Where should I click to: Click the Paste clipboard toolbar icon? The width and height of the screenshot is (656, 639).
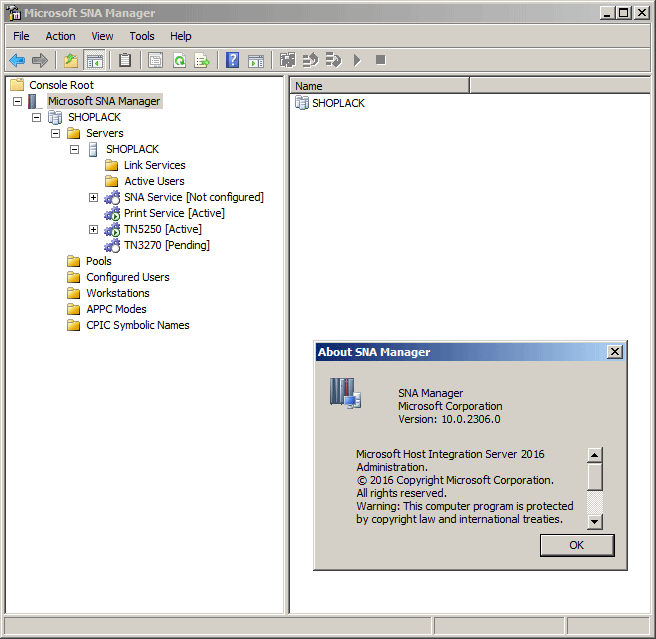pos(125,61)
